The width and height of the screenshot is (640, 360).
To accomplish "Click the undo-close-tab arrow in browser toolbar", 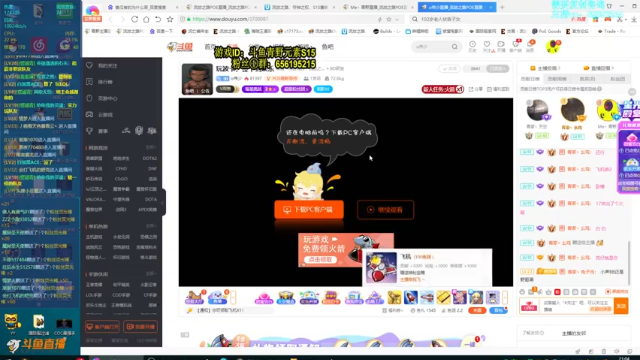I will (x=158, y=19).
